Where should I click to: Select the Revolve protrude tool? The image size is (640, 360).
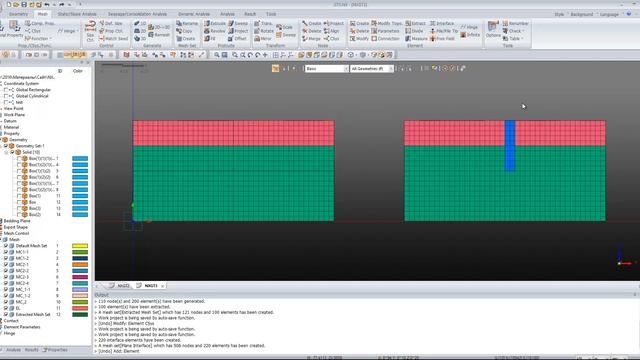point(215,31)
